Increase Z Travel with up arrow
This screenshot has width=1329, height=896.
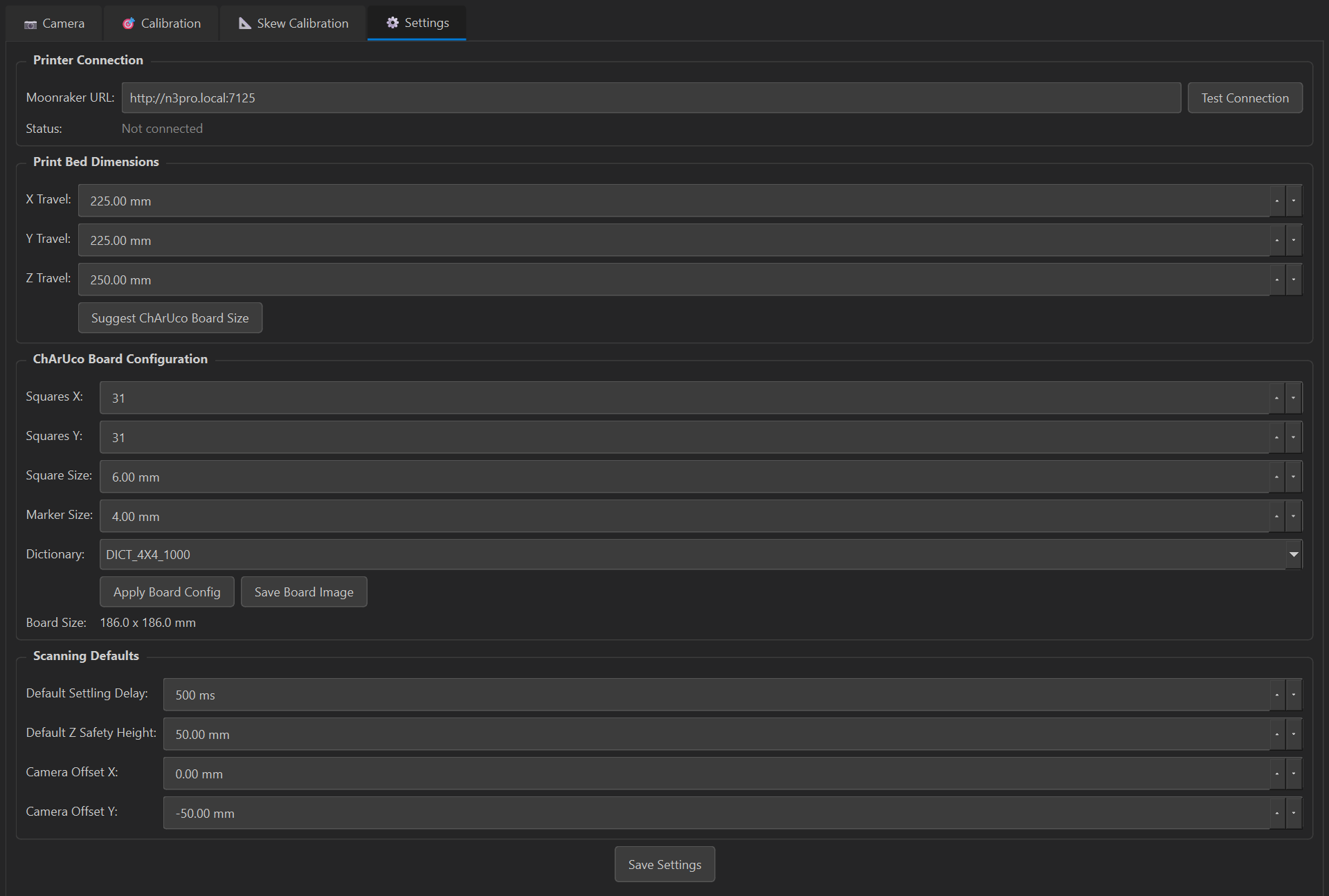tap(1277, 280)
